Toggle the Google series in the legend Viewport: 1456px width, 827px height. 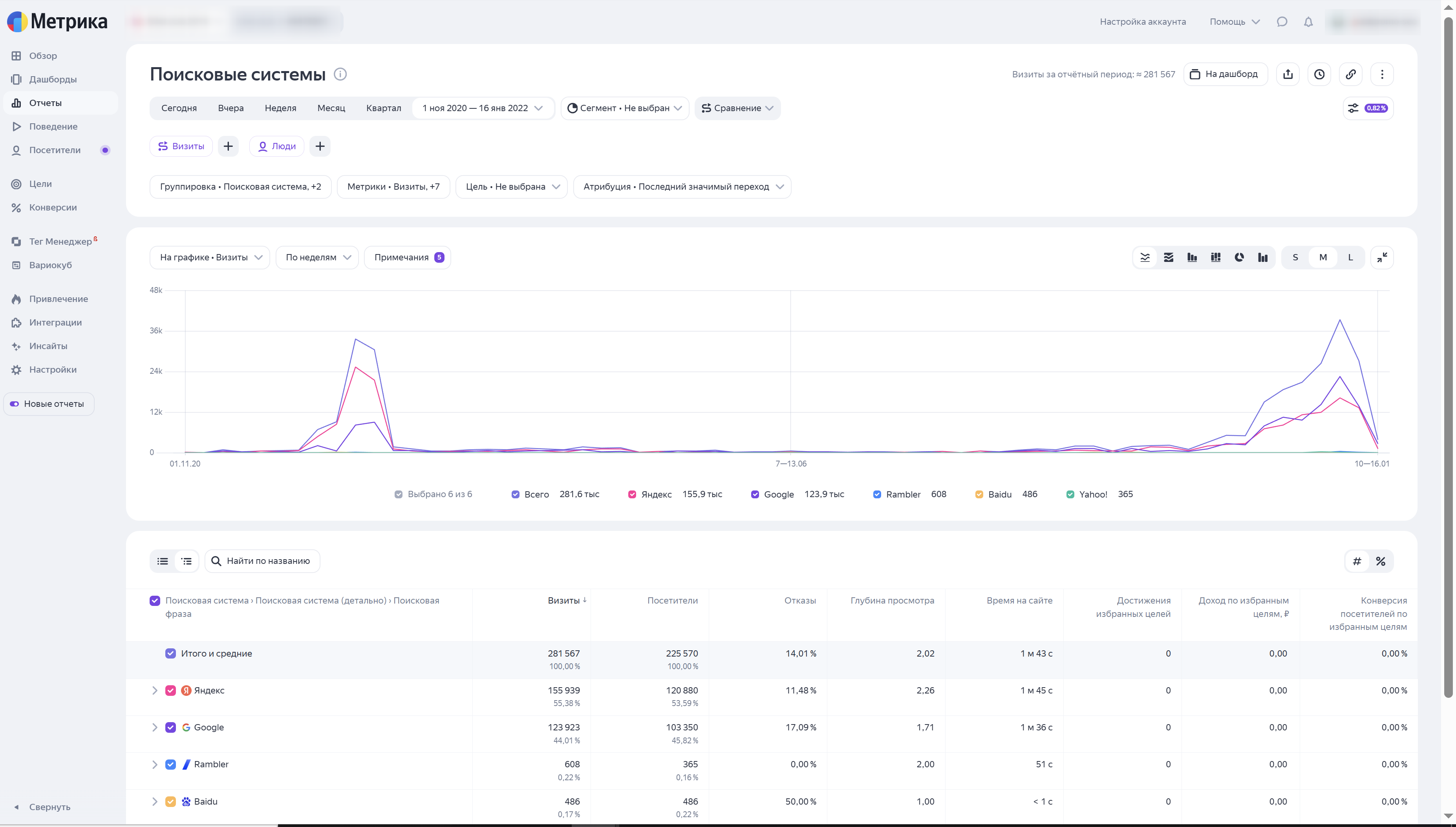[755, 494]
